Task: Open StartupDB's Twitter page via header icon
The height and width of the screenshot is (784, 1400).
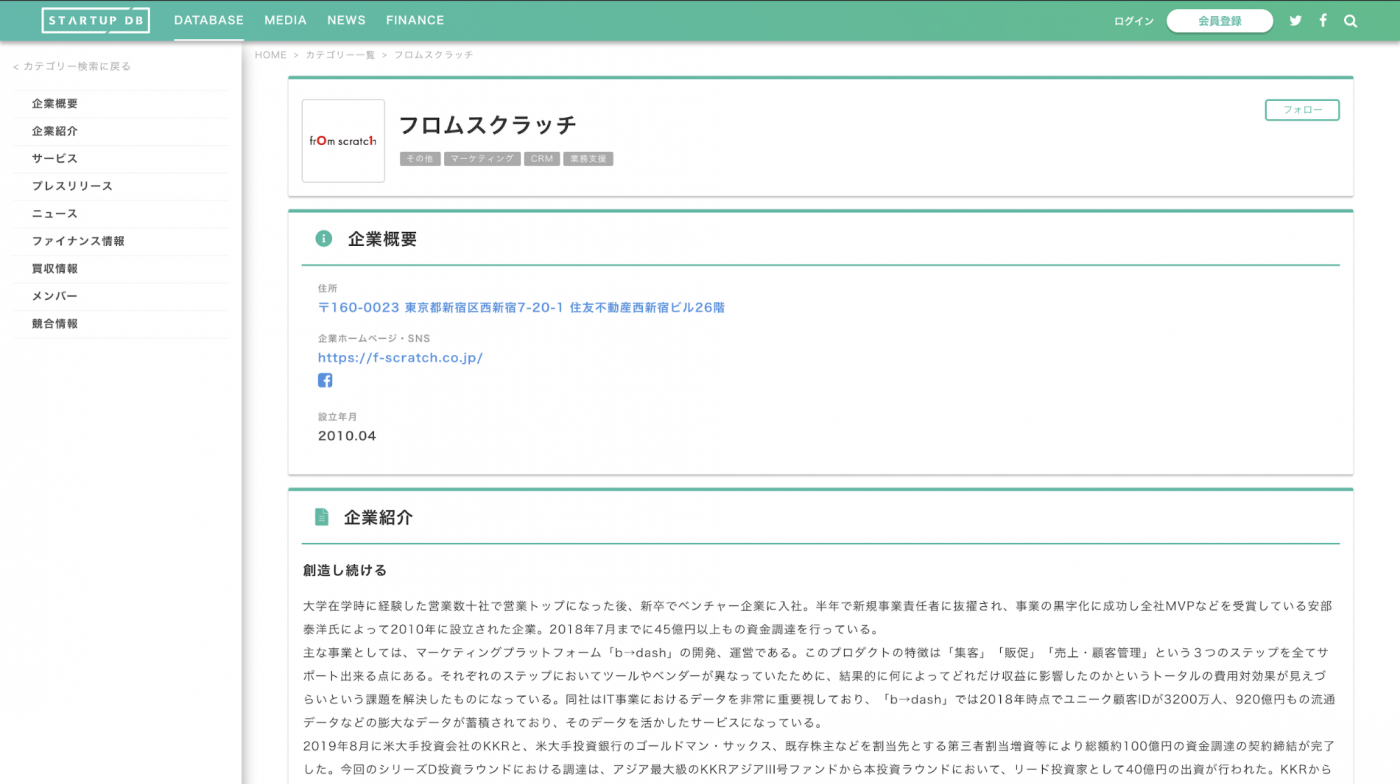Action: coord(1295,20)
